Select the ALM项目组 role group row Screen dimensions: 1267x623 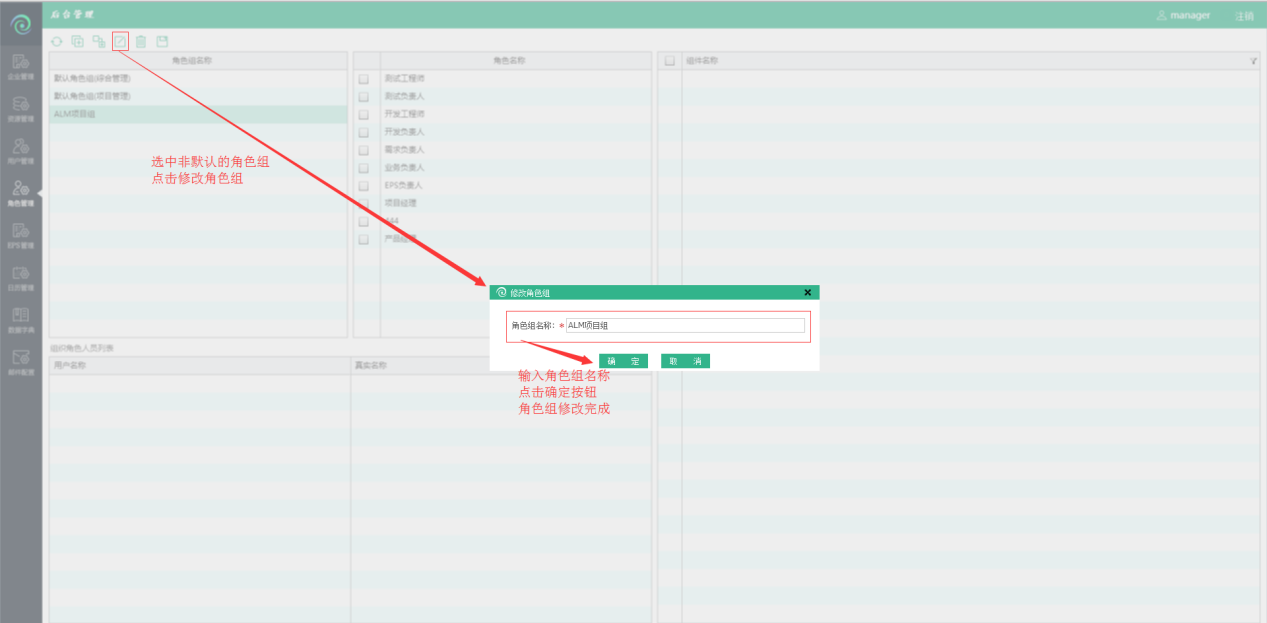198,115
